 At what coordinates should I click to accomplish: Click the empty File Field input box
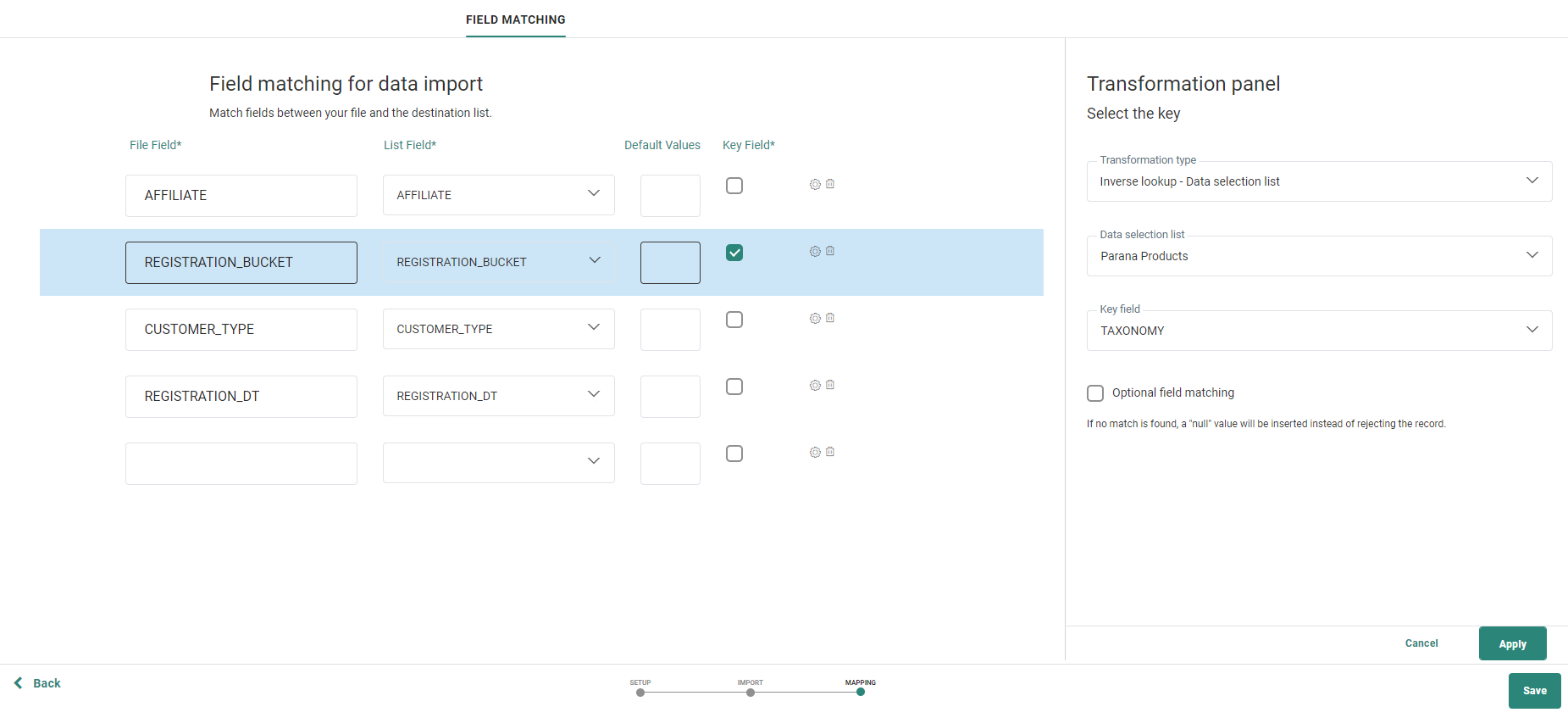point(241,464)
